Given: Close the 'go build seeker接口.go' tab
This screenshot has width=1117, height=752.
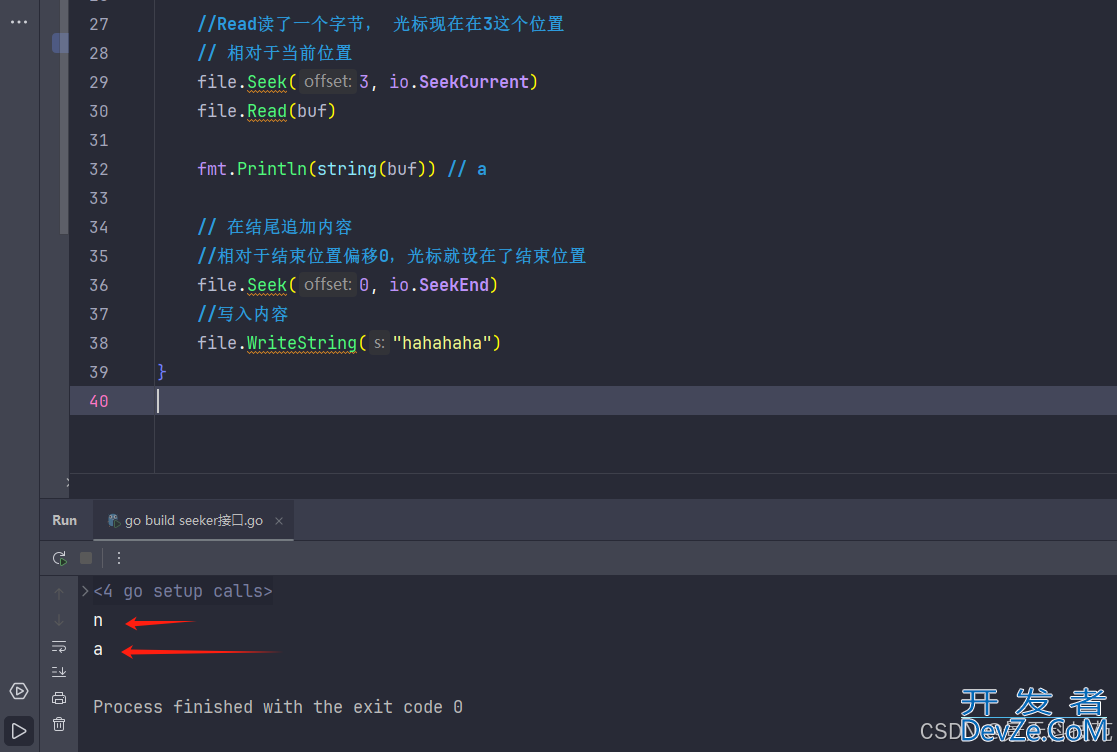Looking at the screenshot, I should pyautogui.click(x=279, y=521).
